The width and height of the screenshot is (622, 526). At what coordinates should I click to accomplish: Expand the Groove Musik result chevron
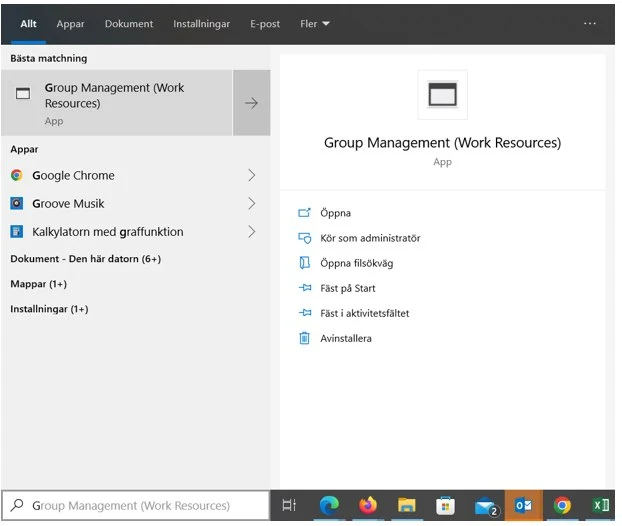(251, 203)
